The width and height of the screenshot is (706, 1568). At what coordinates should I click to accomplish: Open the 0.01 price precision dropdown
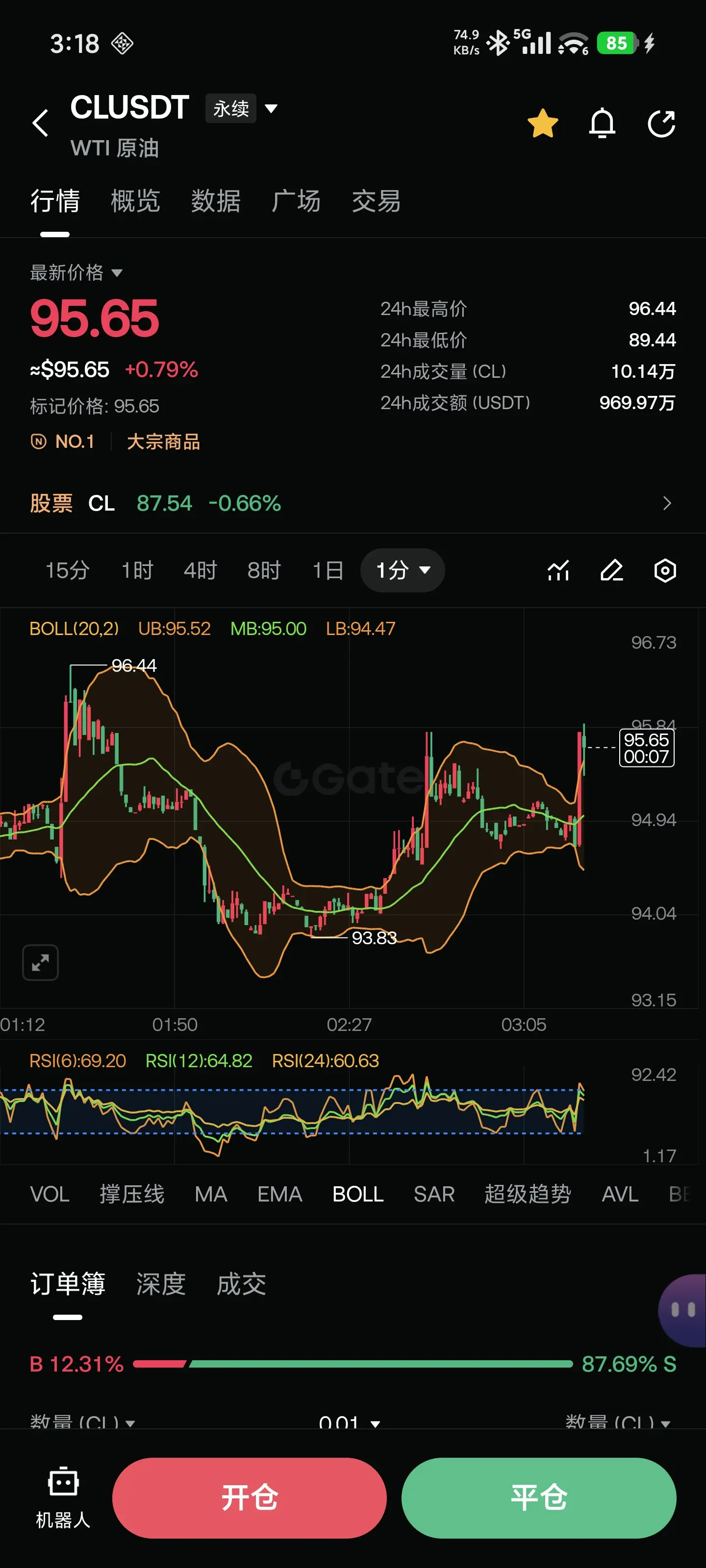tap(350, 1422)
